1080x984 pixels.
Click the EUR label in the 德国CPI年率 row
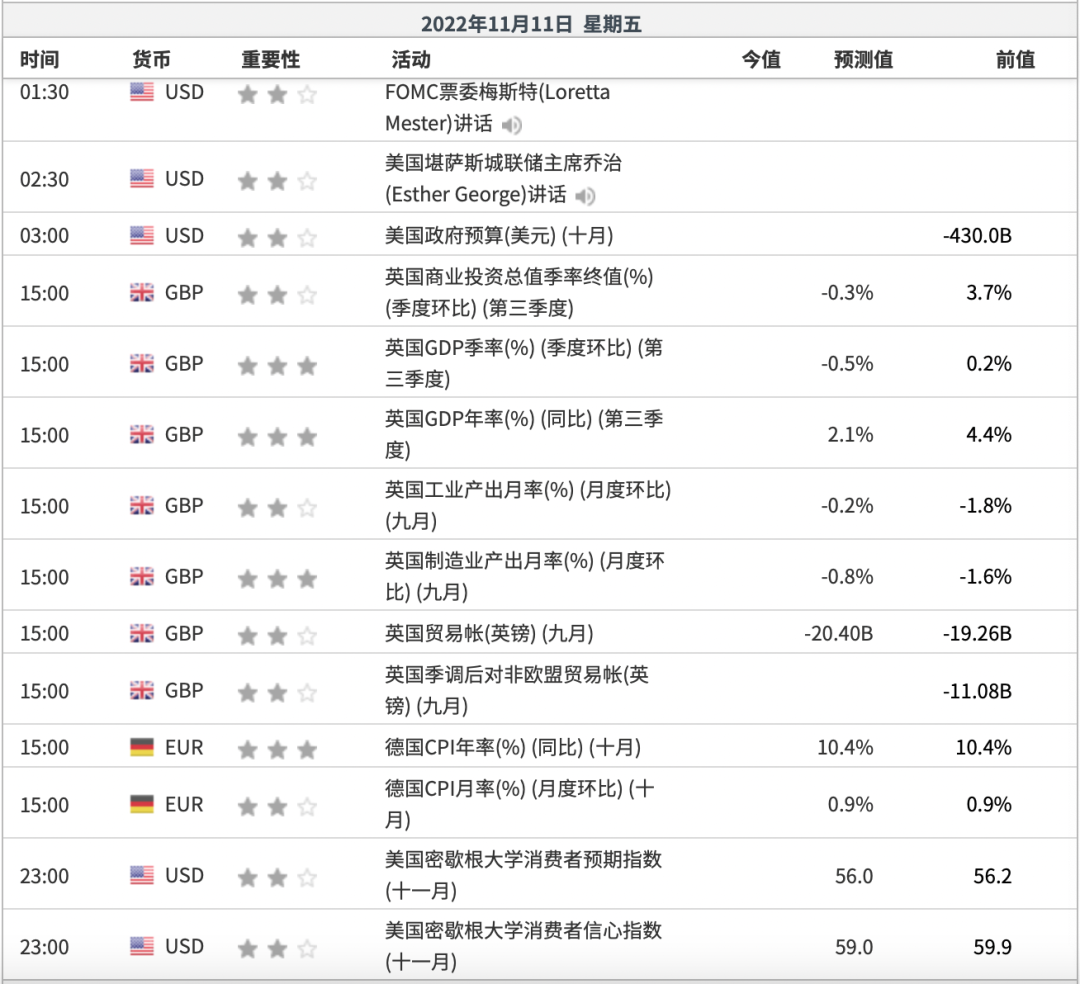[184, 747]
